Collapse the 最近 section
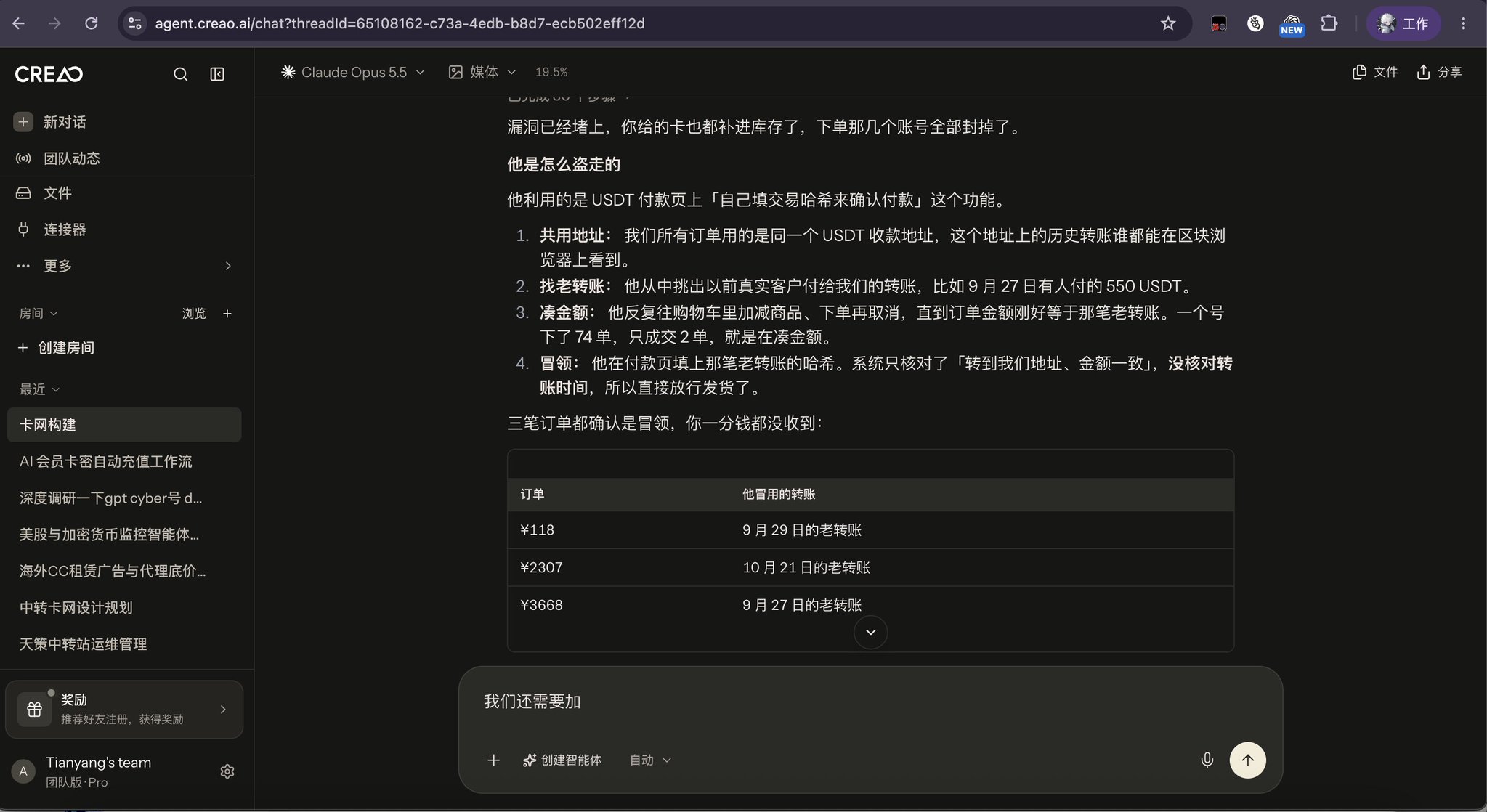This screenshot has width=1487, height=812. tap(40, 389)
